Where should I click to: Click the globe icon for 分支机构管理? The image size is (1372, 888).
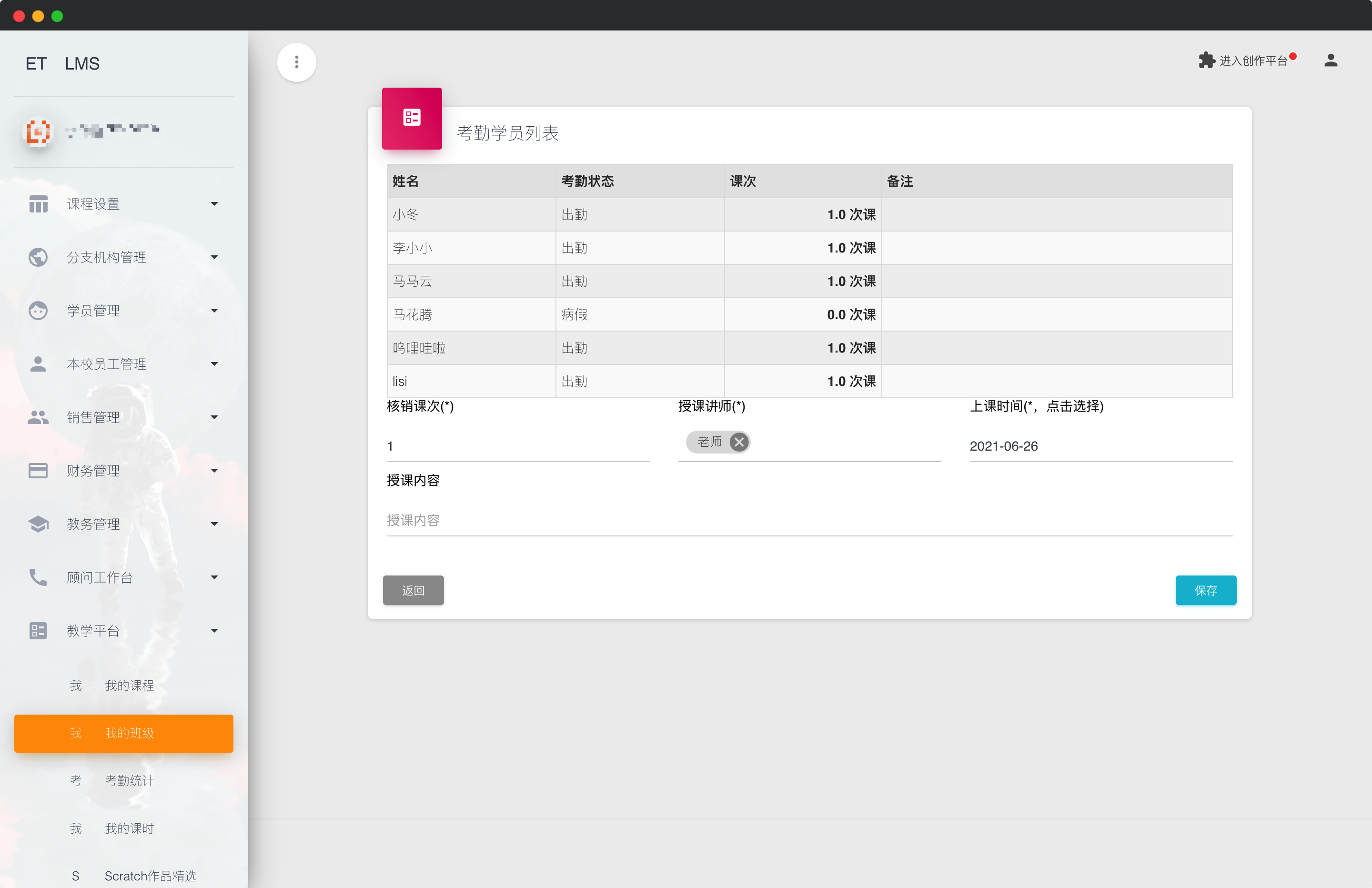click(x=38, y=257)
